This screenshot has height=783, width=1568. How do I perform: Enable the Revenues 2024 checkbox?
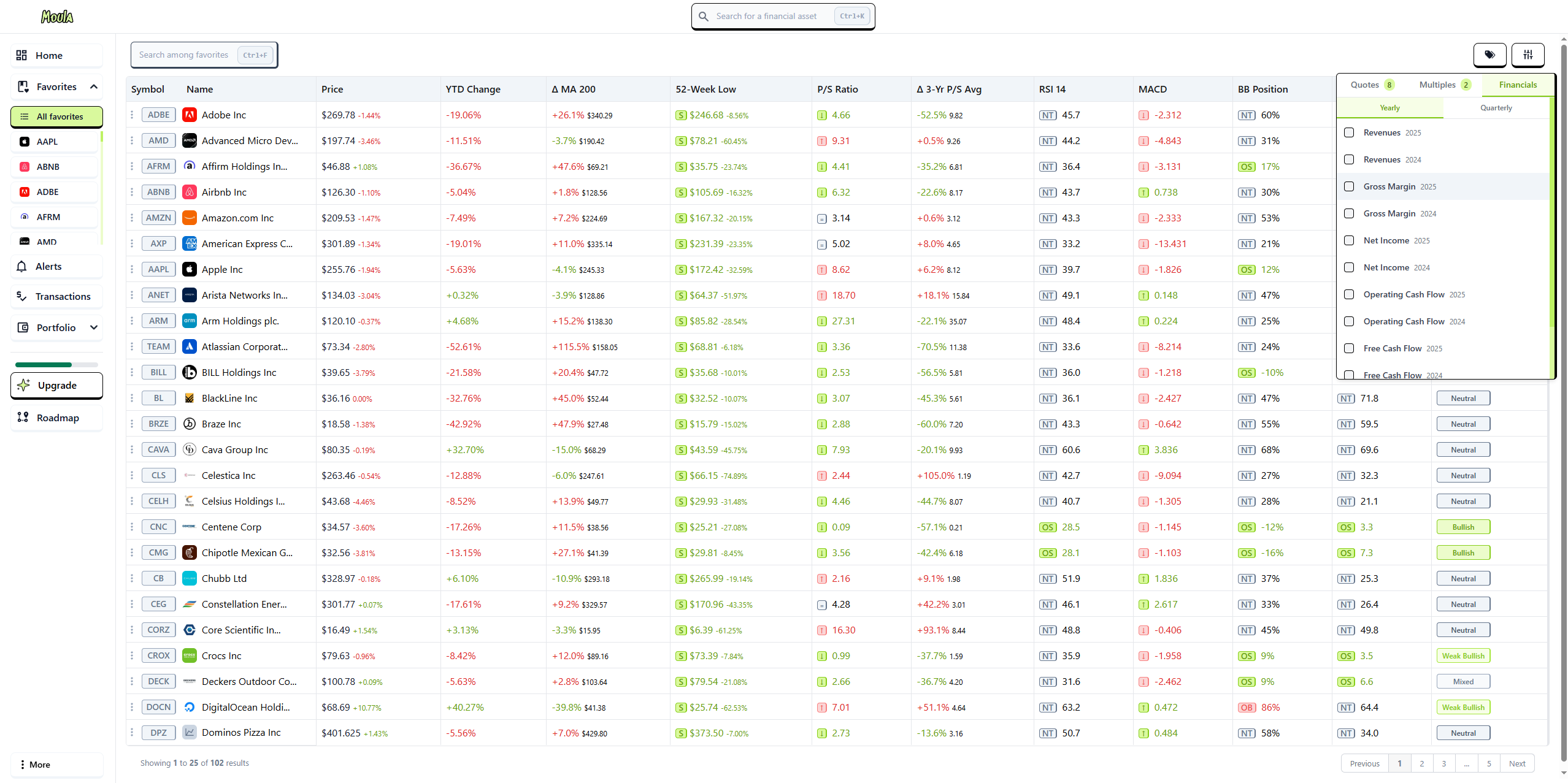(1349, 159)
